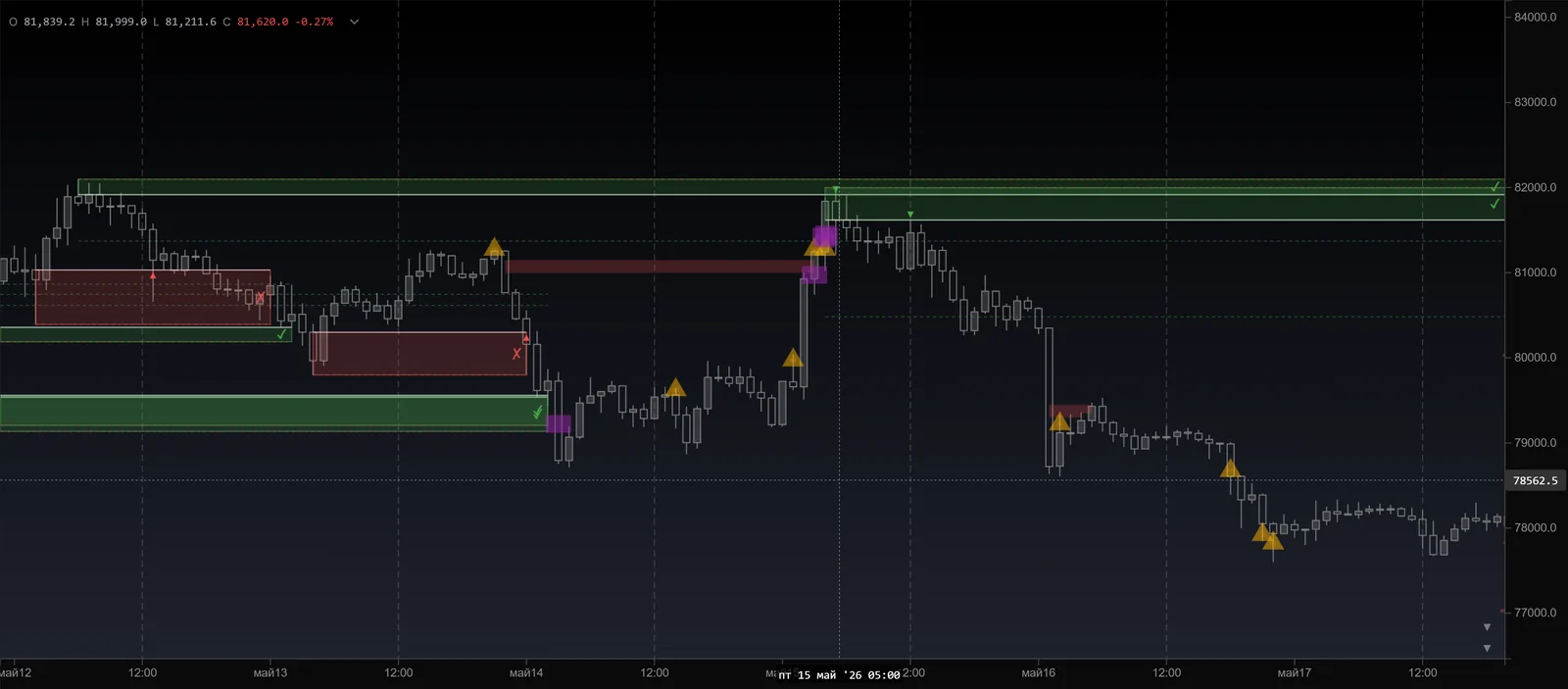Screen dimensions: 1568x689
Task: Click the topmost green checkmark at the right edge
Action: pyautogui.click(x=1495, y=186)
